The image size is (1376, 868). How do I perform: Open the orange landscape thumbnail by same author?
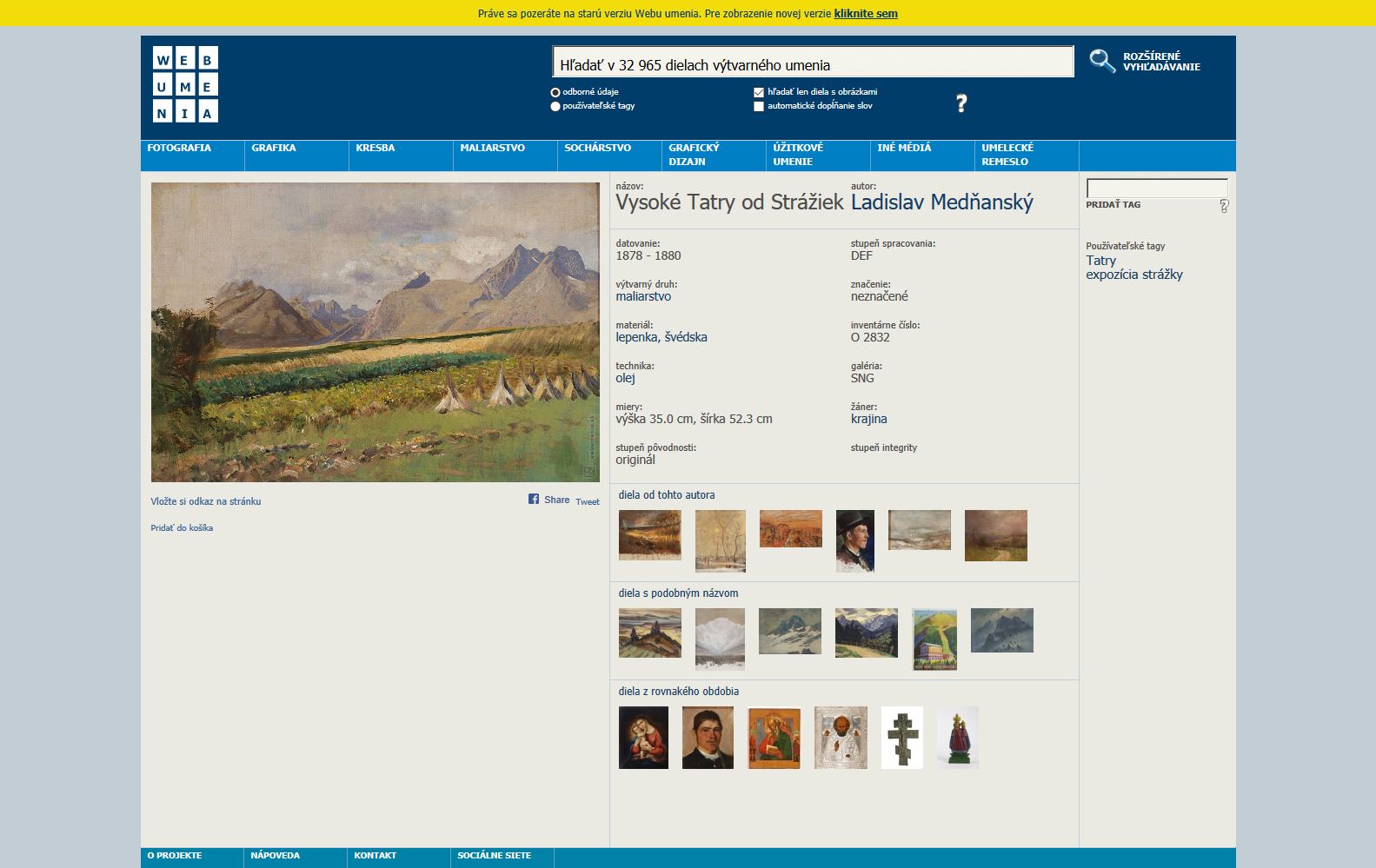(x=791, y=528)
